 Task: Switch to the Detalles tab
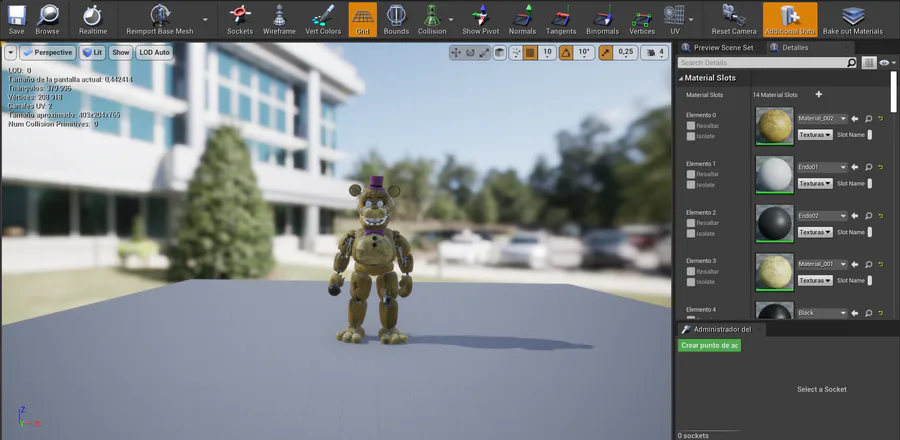coord(795,48)
